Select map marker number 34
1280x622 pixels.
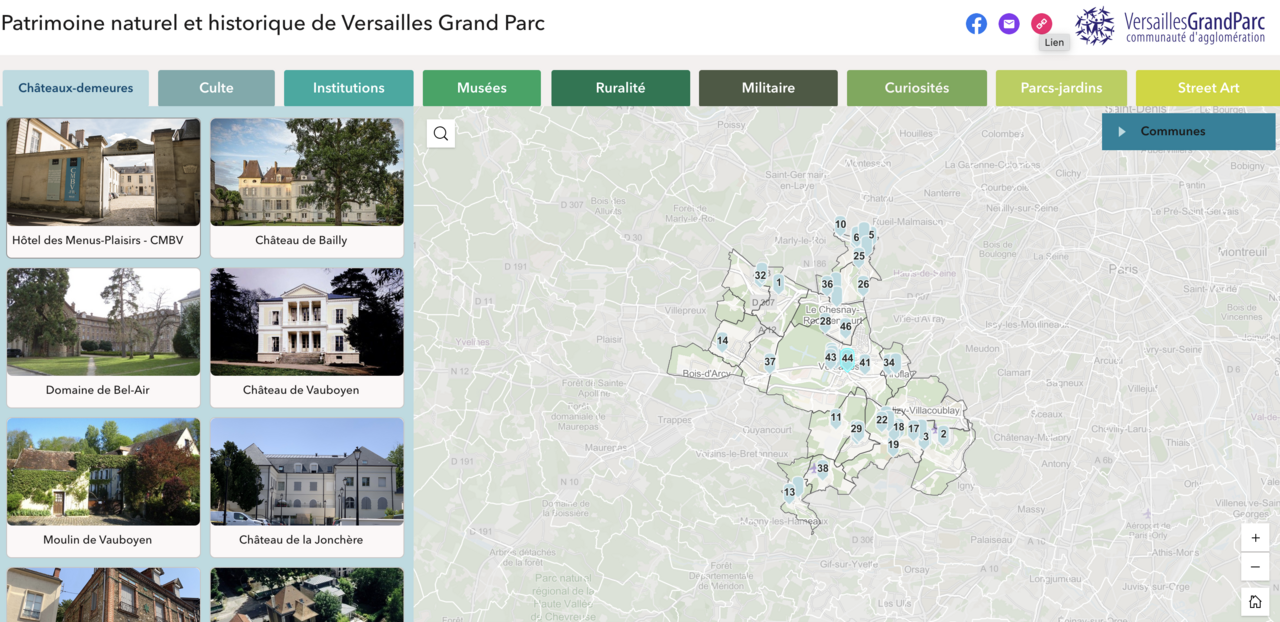[889, 363]
